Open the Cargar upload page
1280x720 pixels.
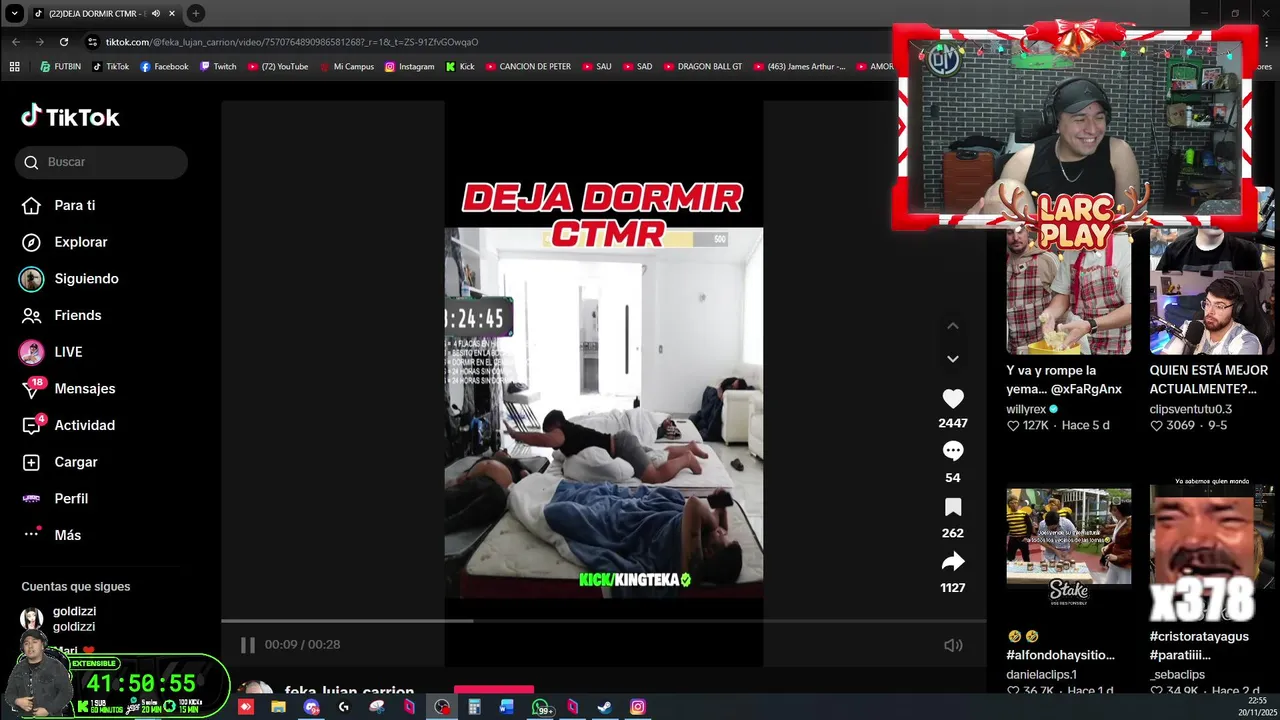[x=59, y=462]
